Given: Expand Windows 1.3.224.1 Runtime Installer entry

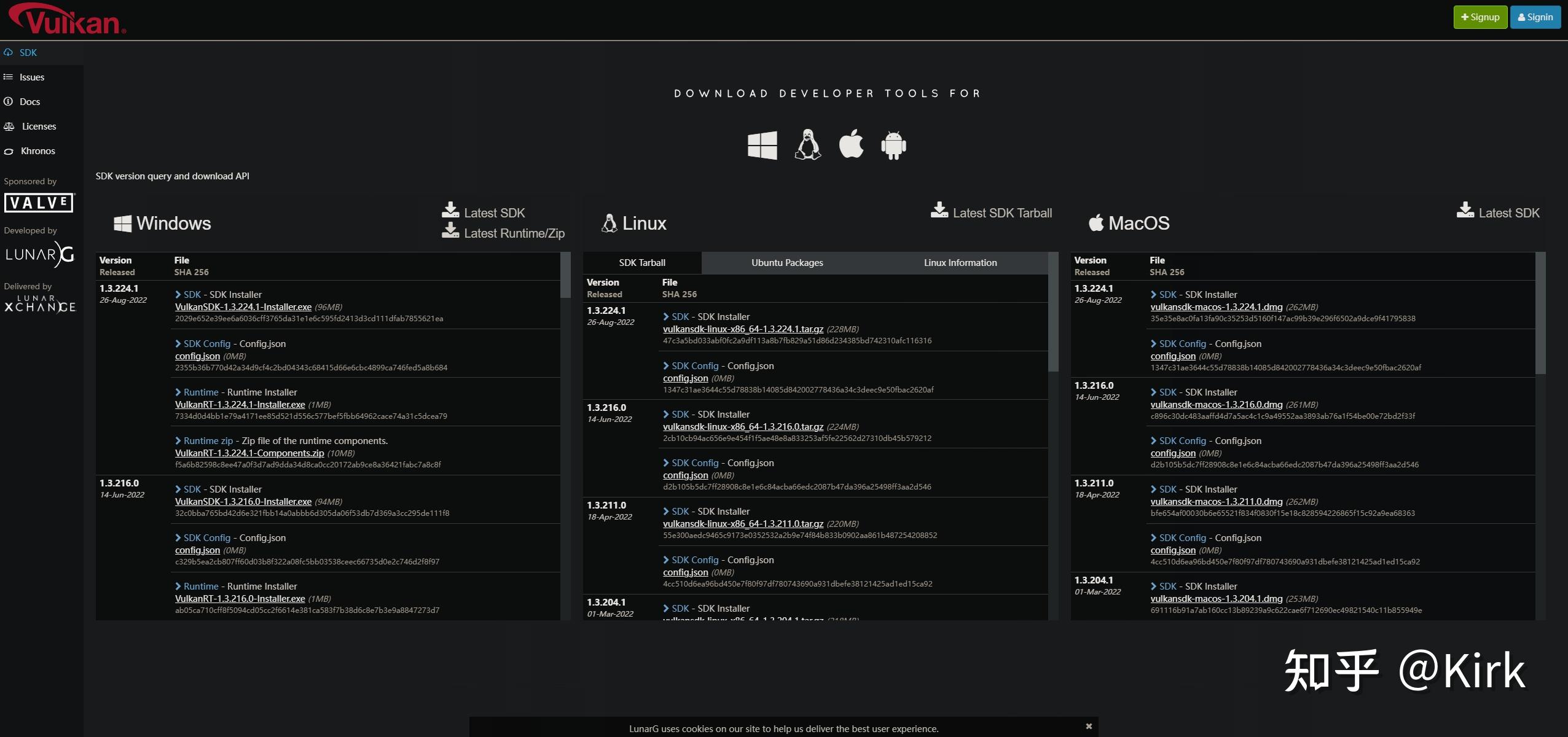Looking at the screenshot, I should (197, 392).
